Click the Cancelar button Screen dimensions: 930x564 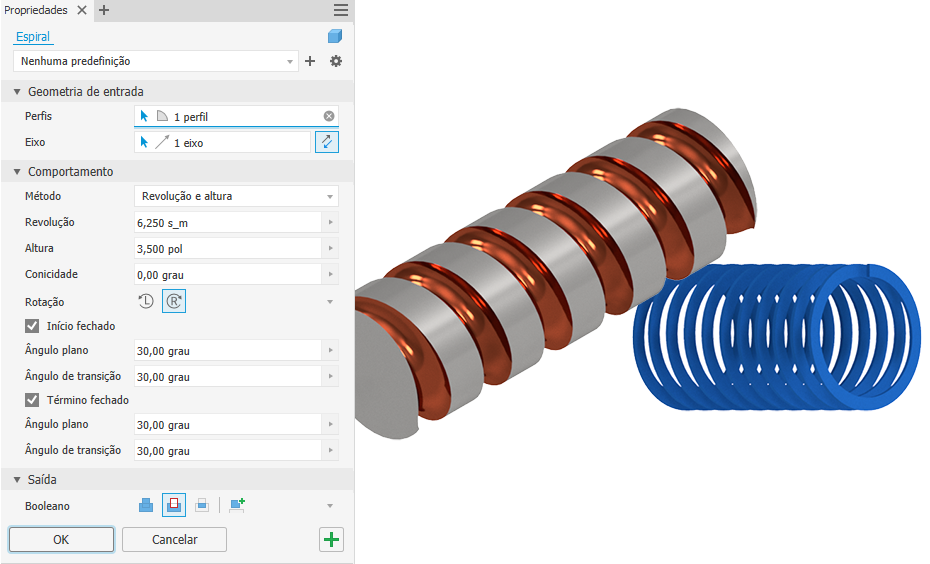[x=174, y=540]
